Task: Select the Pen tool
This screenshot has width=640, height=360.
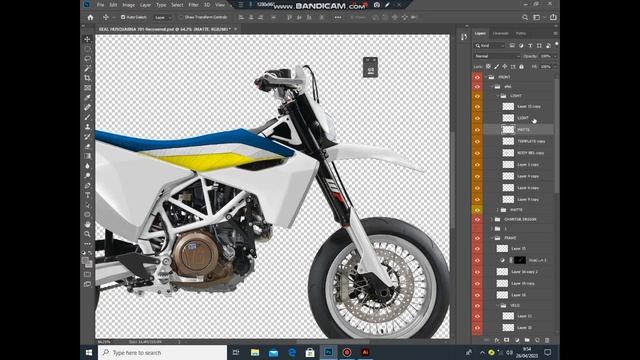Action: [x=87, y=185]
